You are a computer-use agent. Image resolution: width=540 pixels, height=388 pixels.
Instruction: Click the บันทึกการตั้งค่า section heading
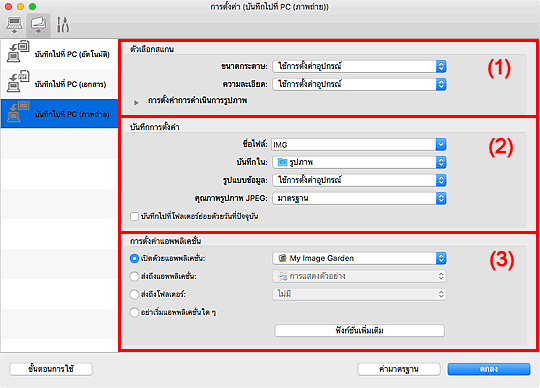coord(155,127)
